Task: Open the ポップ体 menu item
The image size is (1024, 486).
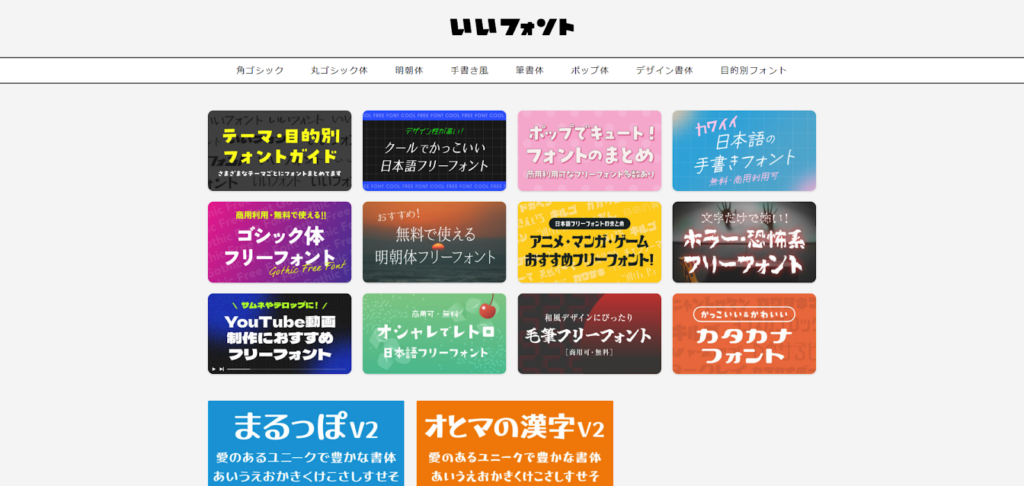Action: point(589,71)
